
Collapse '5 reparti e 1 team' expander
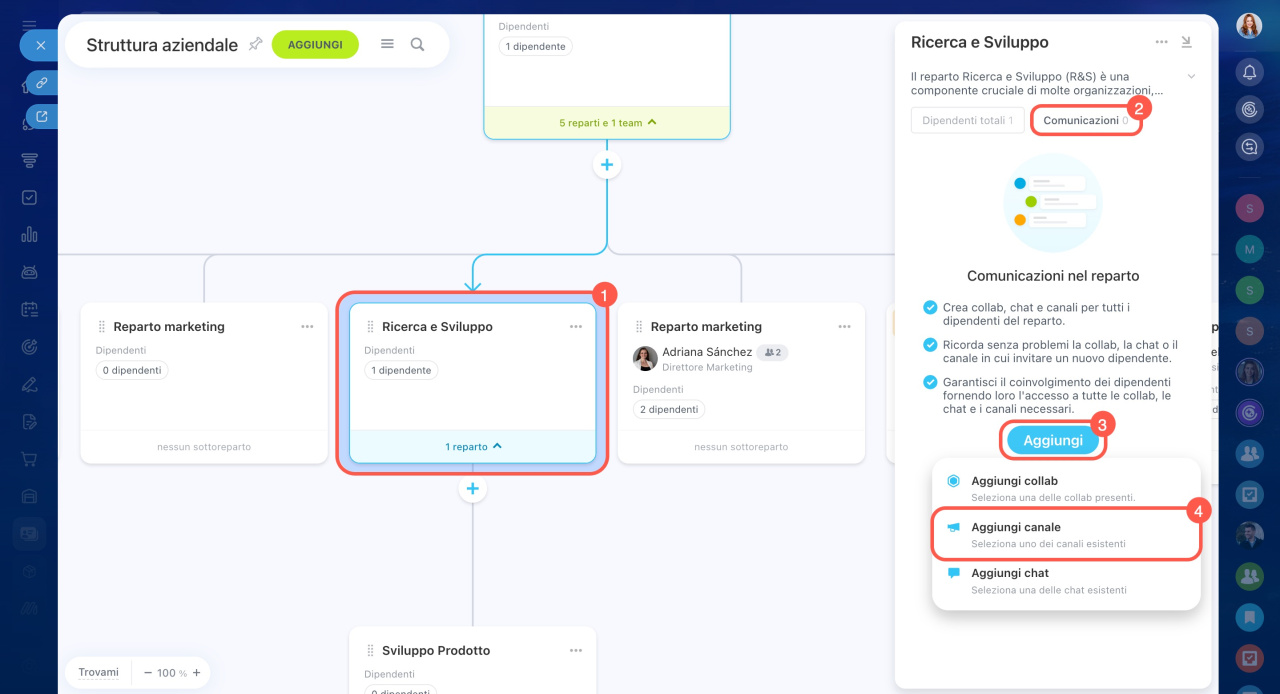[x=607, y=123]
